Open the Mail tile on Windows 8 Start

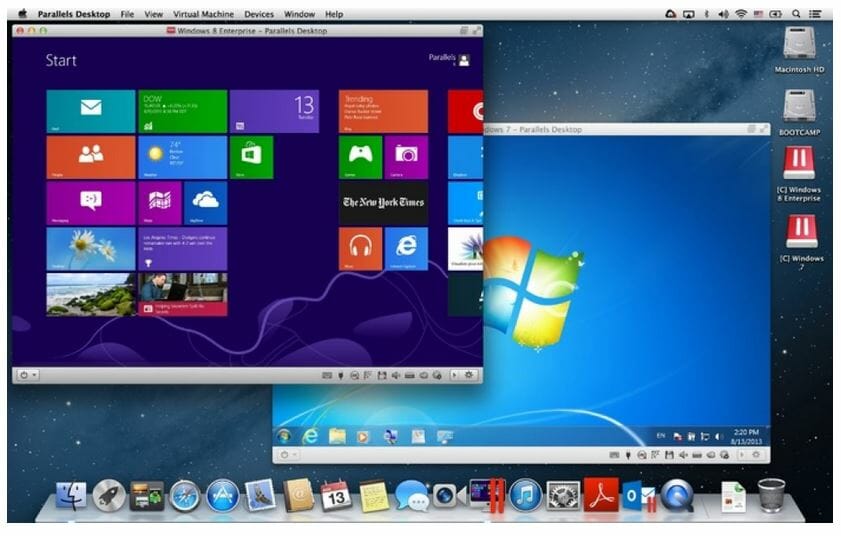[x=91, y=111]
